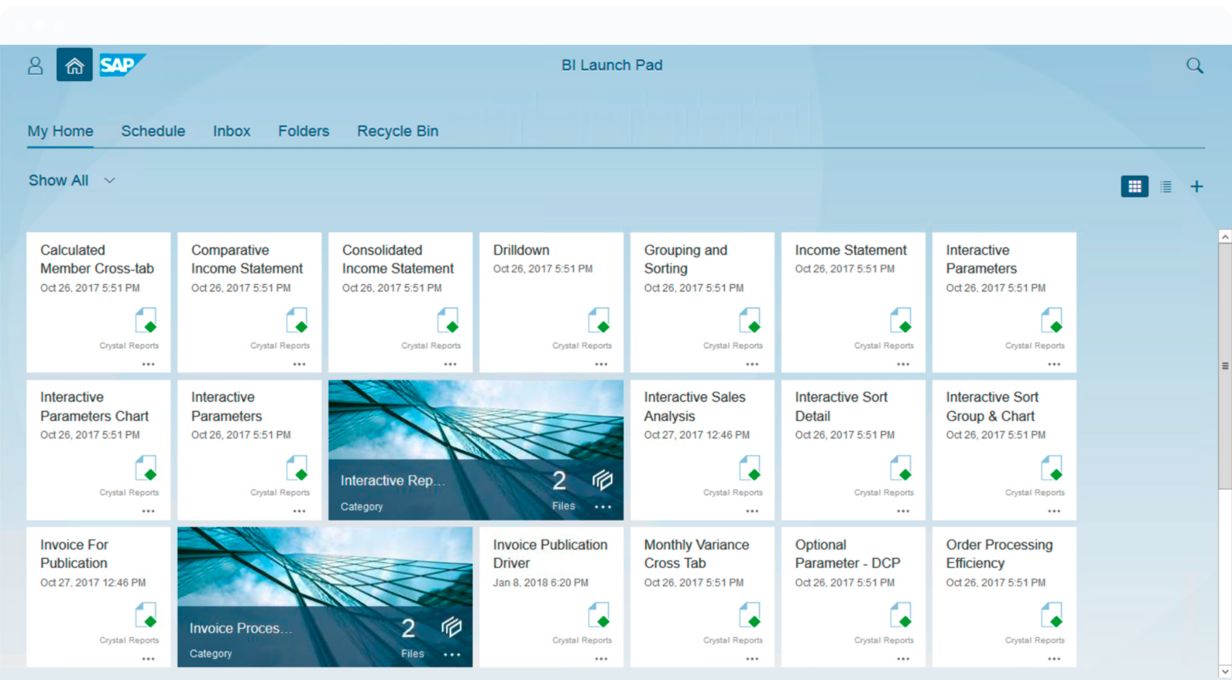Open the Recycle Bin tab
This screenshot has height=680, width=1232.
click(397, 131)
